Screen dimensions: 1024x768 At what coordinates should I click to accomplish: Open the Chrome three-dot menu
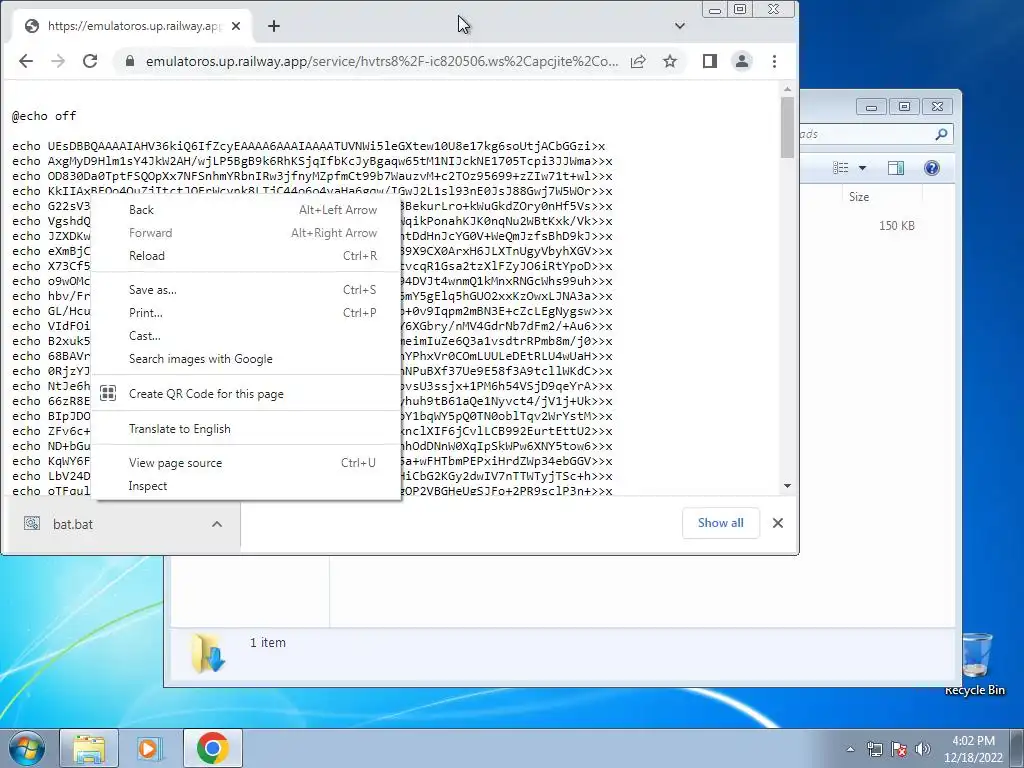click(775, 61)
